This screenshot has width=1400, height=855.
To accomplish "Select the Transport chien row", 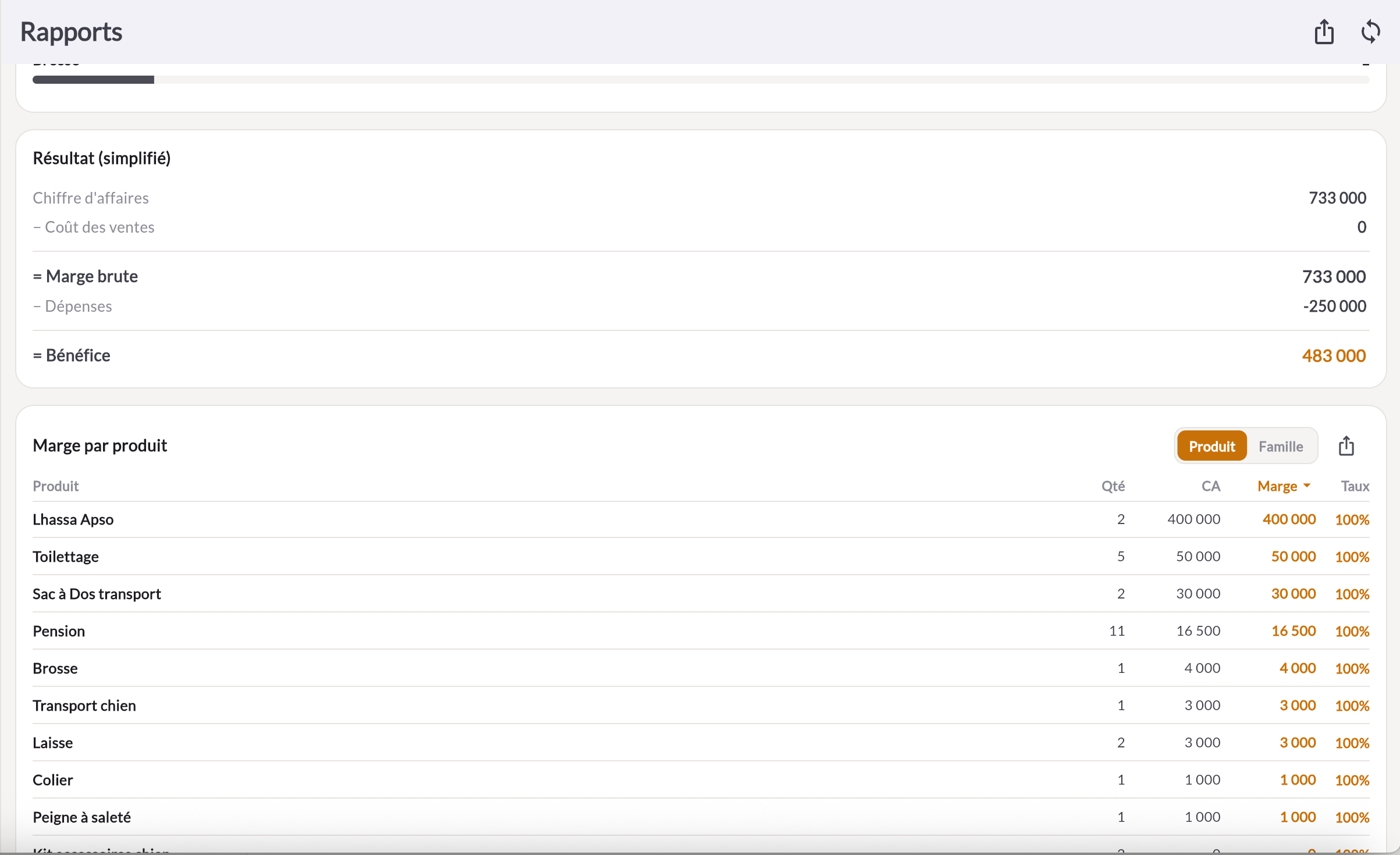I will (x=701, y=706).
